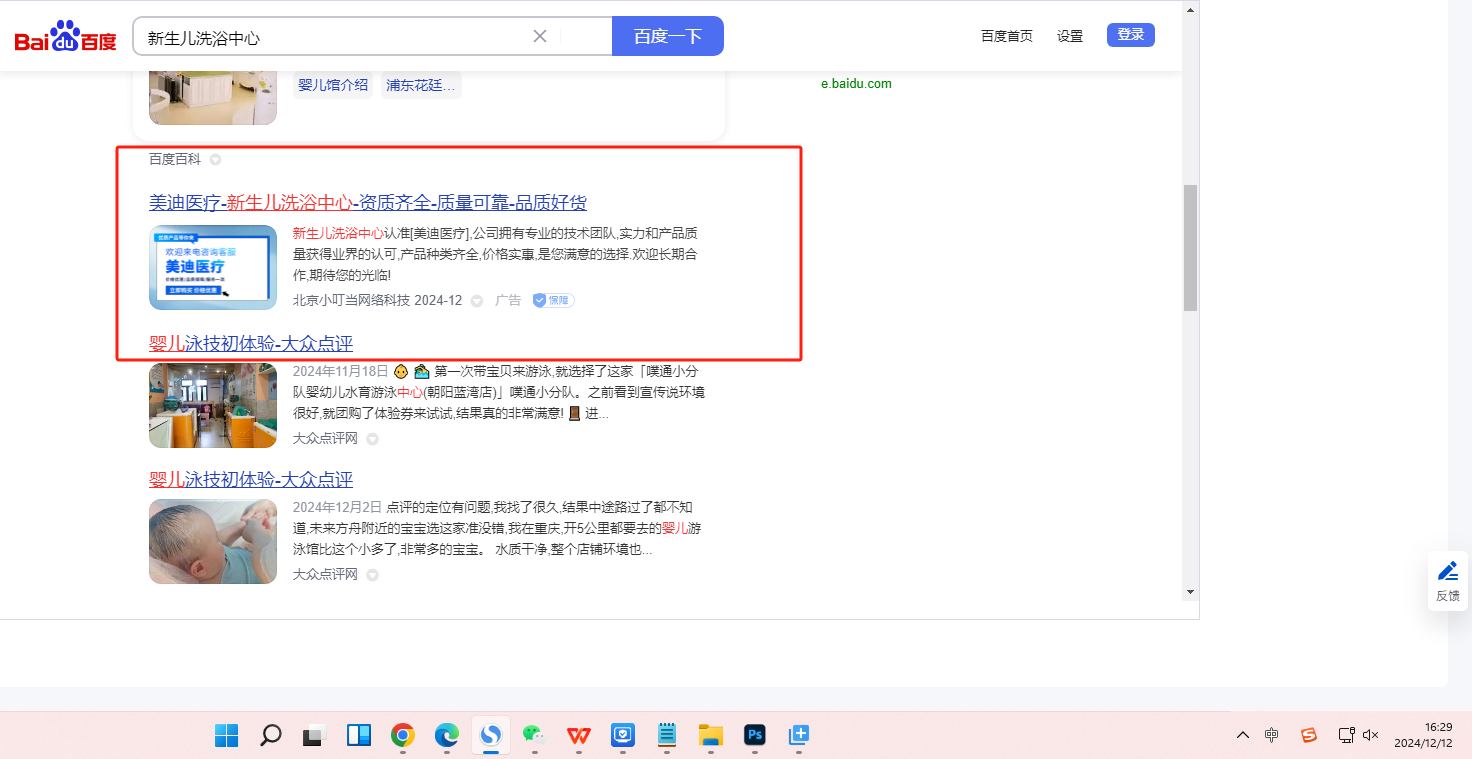This screenshot has width=1472, height=759.
Task: Toggle the 中 Chinese input mode indicator
Action: [x=1271, y=735]
